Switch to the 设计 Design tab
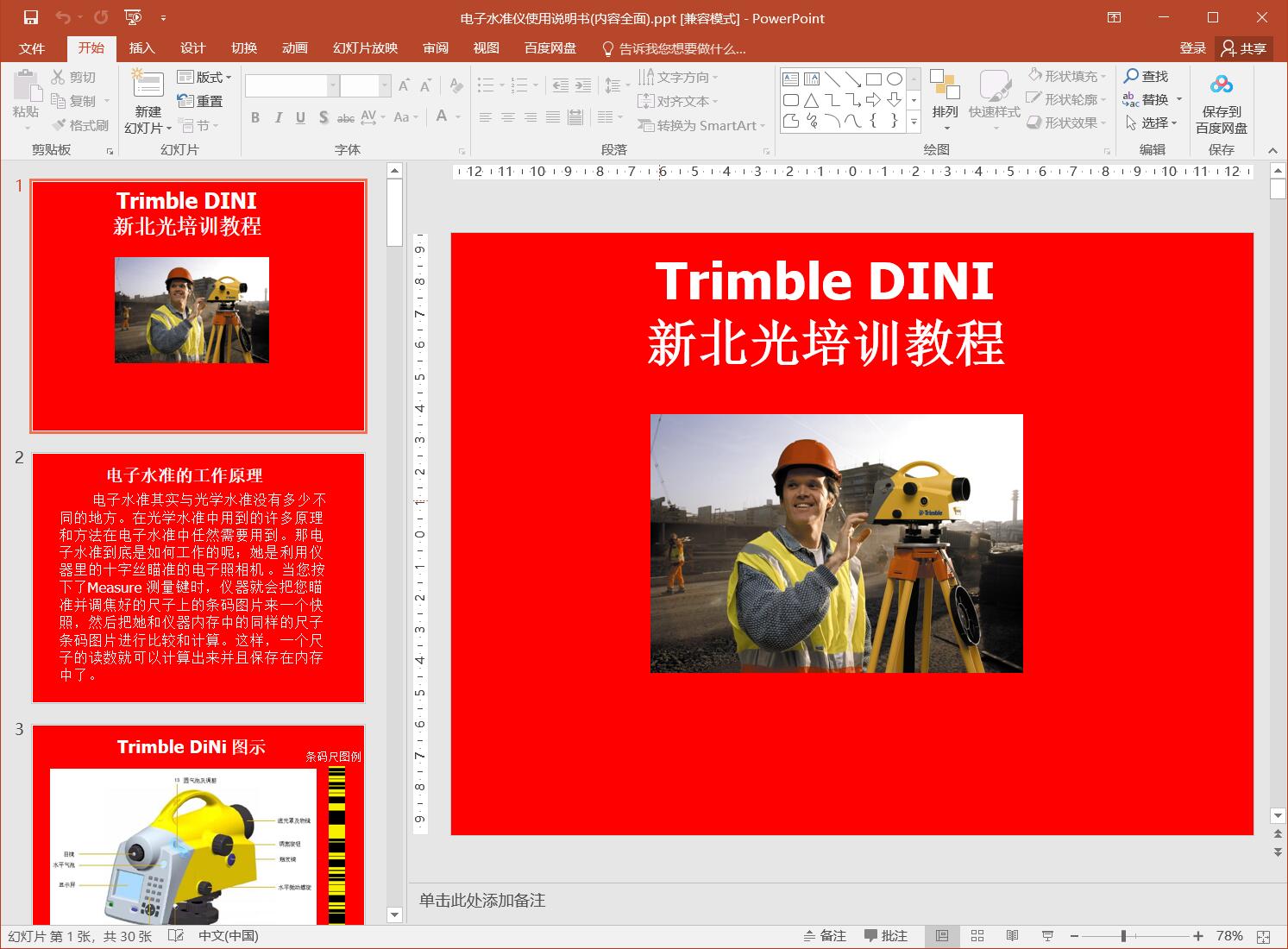Screen dimensions: 1288x949 192,48
